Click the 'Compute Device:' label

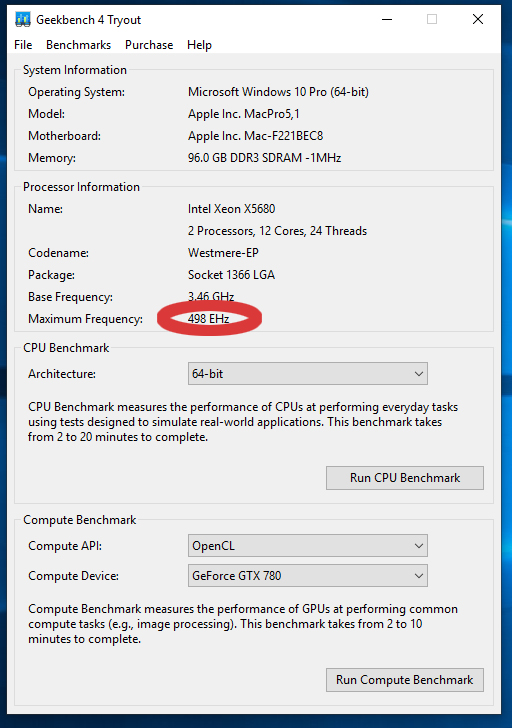coord(73,576)
